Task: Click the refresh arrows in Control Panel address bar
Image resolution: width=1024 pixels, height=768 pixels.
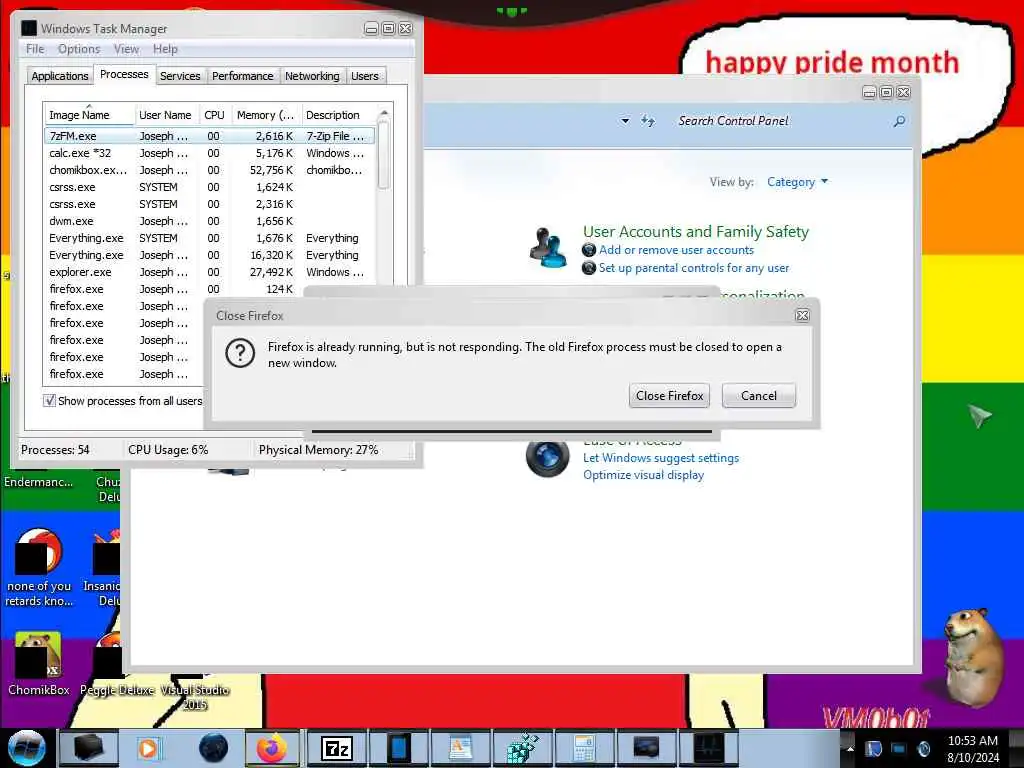Action: click(647, 121)
